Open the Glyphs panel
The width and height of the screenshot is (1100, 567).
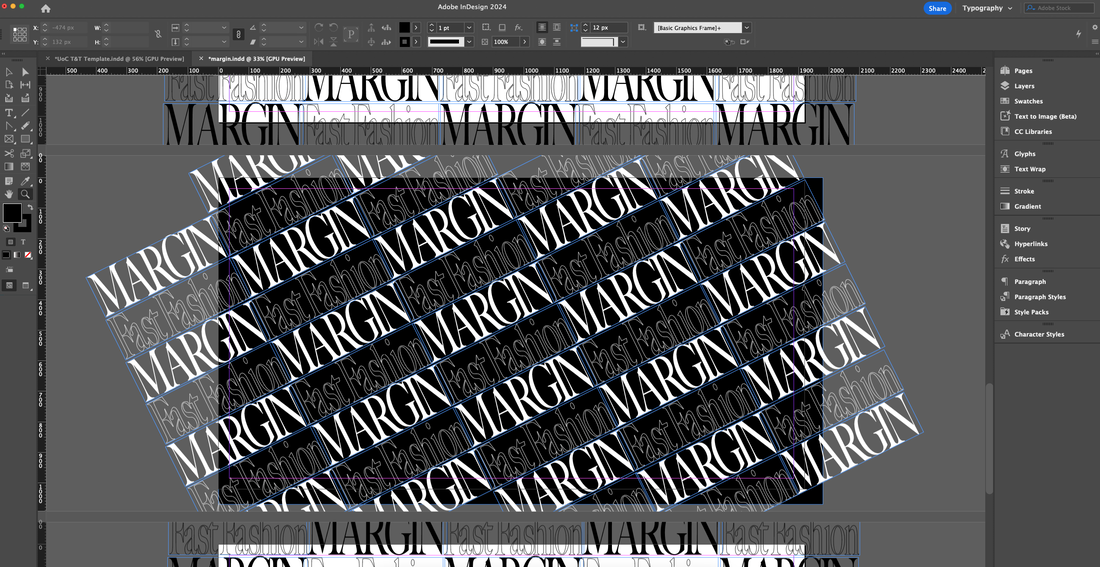[1024, 154]
